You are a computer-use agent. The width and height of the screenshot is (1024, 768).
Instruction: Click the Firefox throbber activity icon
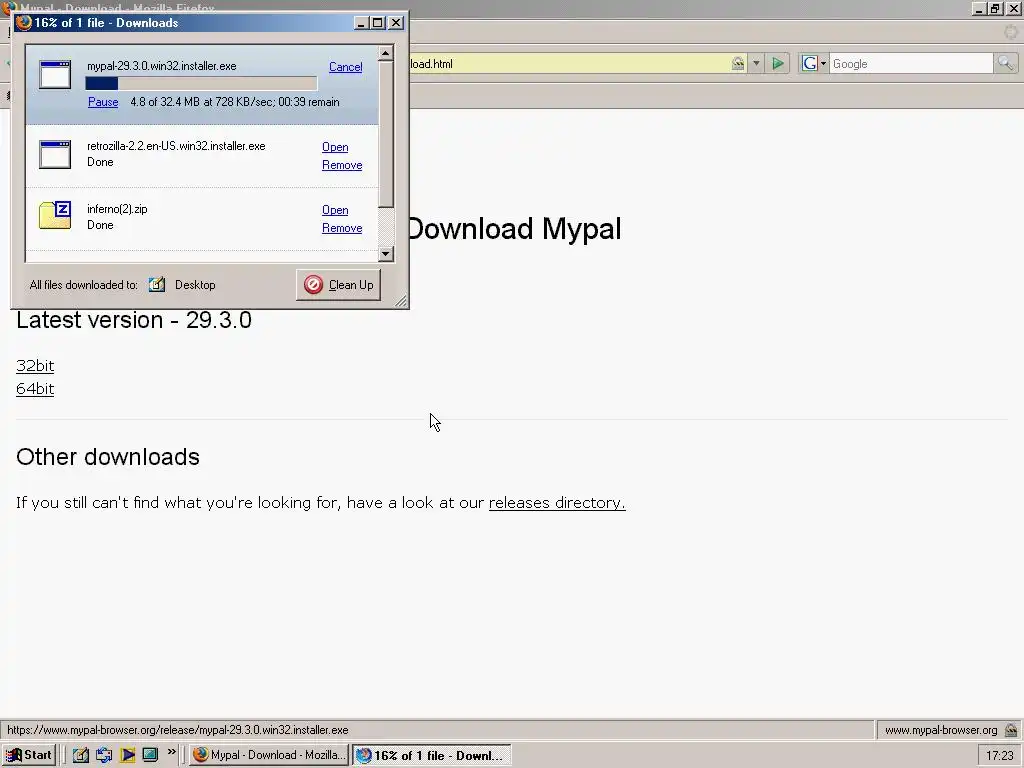click(x=1011, y=31)
